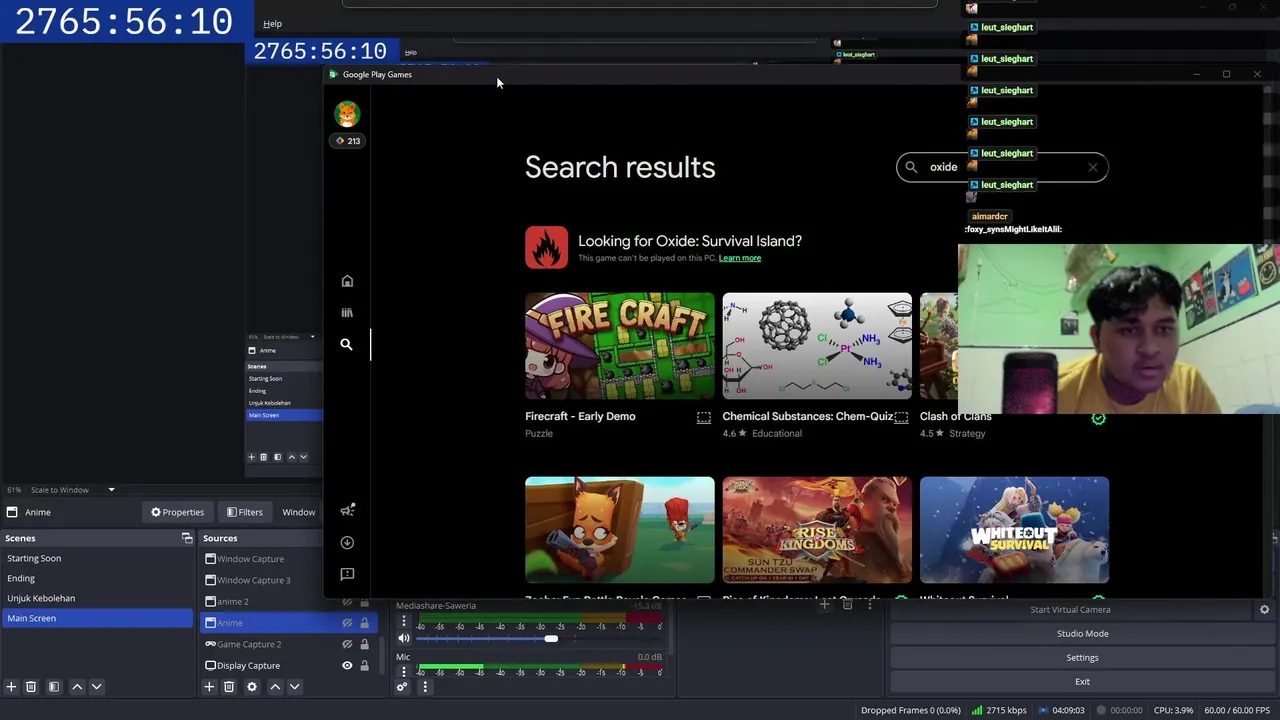Move the scene up with arrow
Viewport: 1280px width, 720px height.
click(x=77, y=687)
